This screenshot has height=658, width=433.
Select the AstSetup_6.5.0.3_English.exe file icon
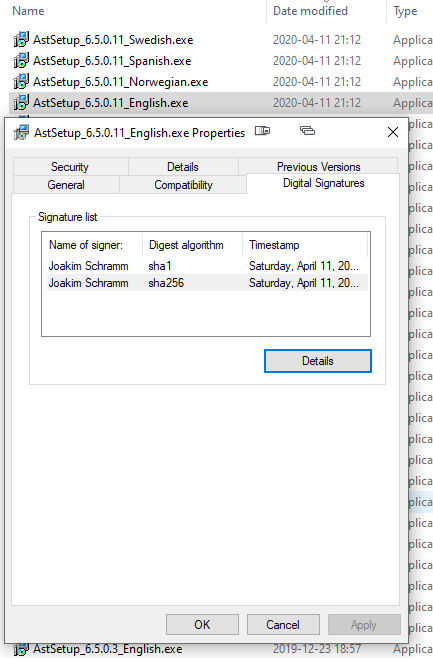(21, 649)
